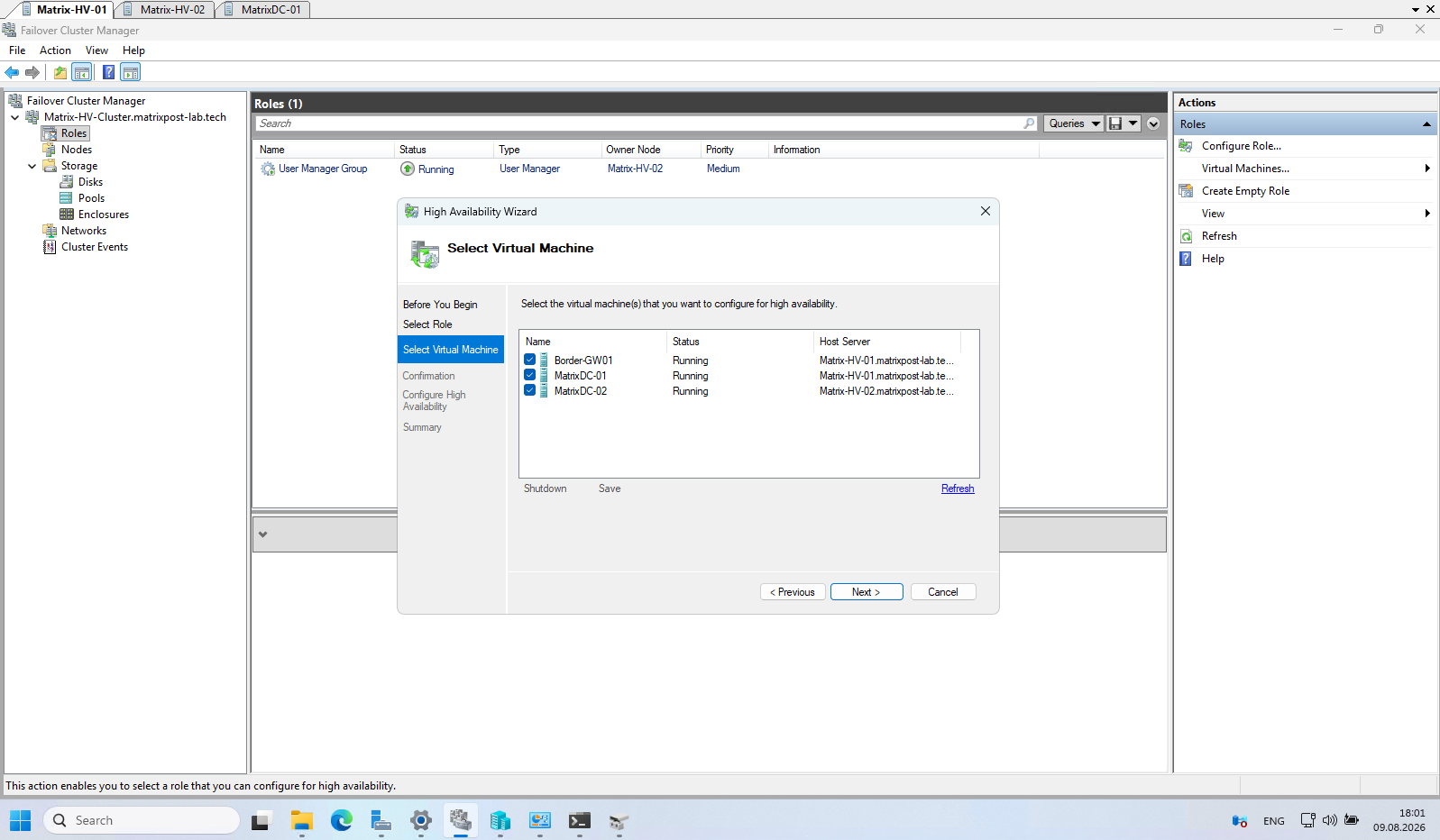Open File Explorer from the taskbar
The height and width of the screenshot is (840, 1440).
click(301, 820)
